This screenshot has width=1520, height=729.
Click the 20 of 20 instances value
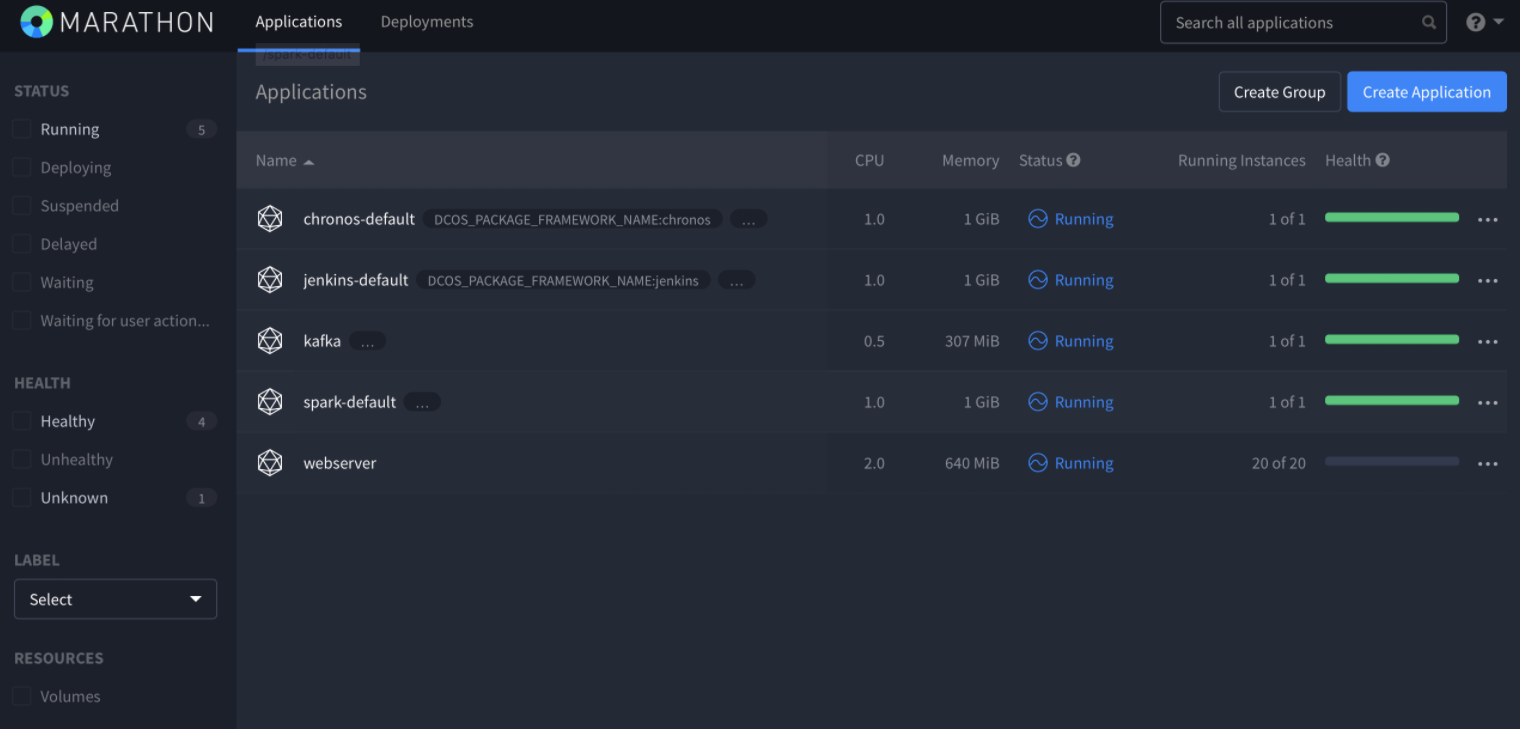(x=1278, y=463)
